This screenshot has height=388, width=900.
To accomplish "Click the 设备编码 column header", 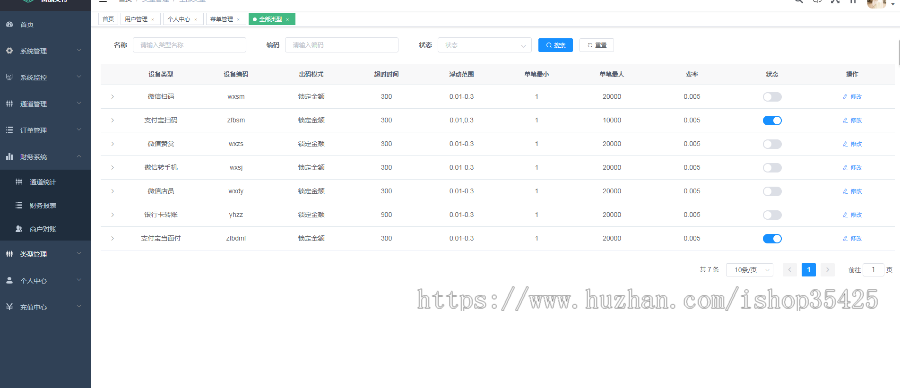I will 236,74.
